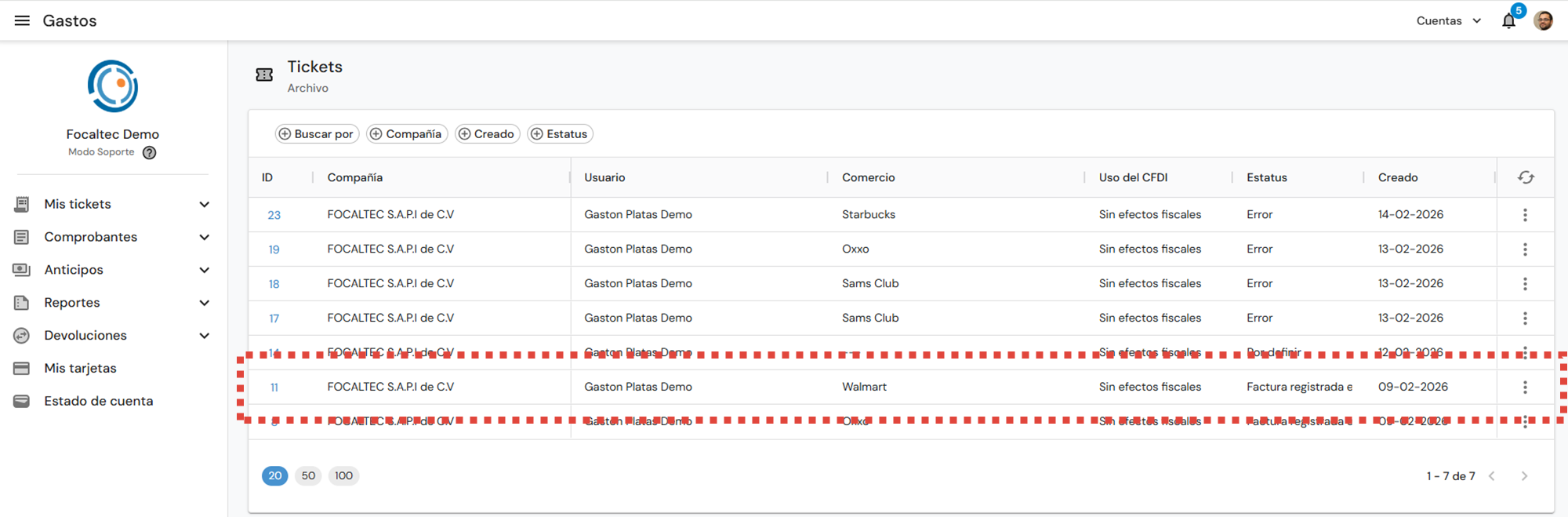Expand the Comprobantes menu
The width and height of the screenshot is (1568, 517).
[204, 237]
